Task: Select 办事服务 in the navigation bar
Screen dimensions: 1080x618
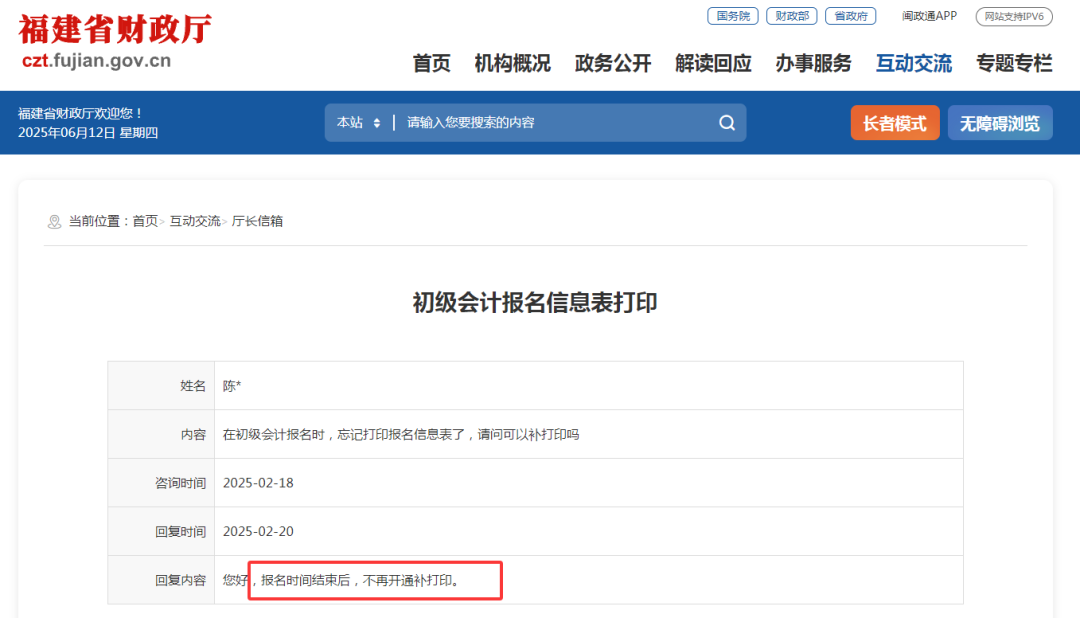Action: [812, 63]
